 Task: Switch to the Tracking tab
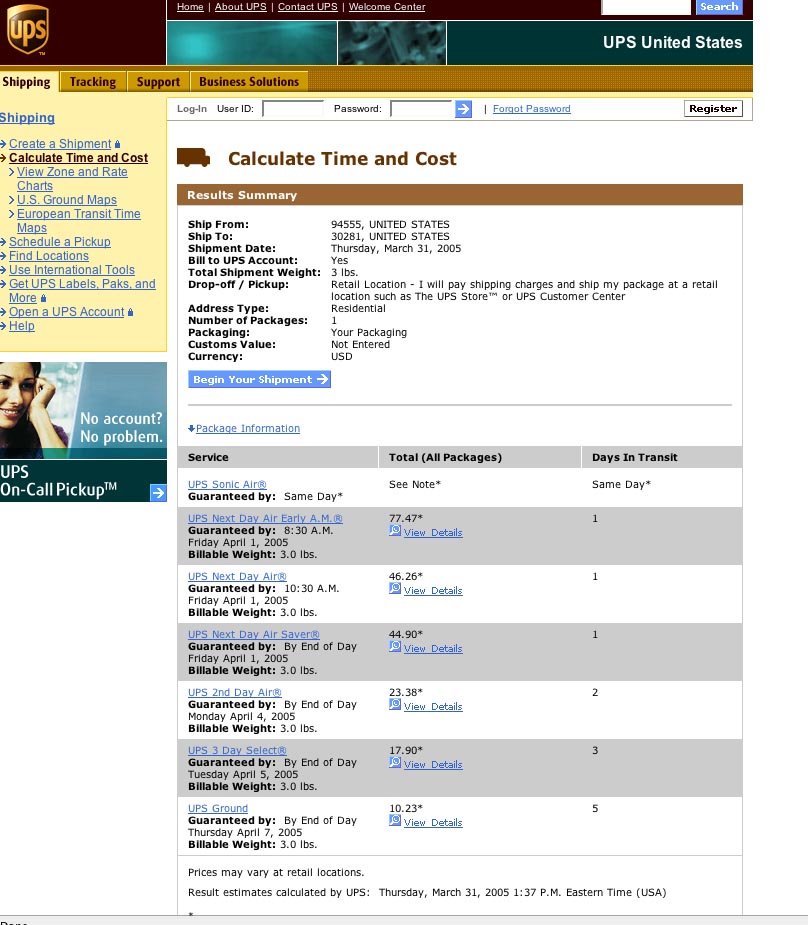93,82
